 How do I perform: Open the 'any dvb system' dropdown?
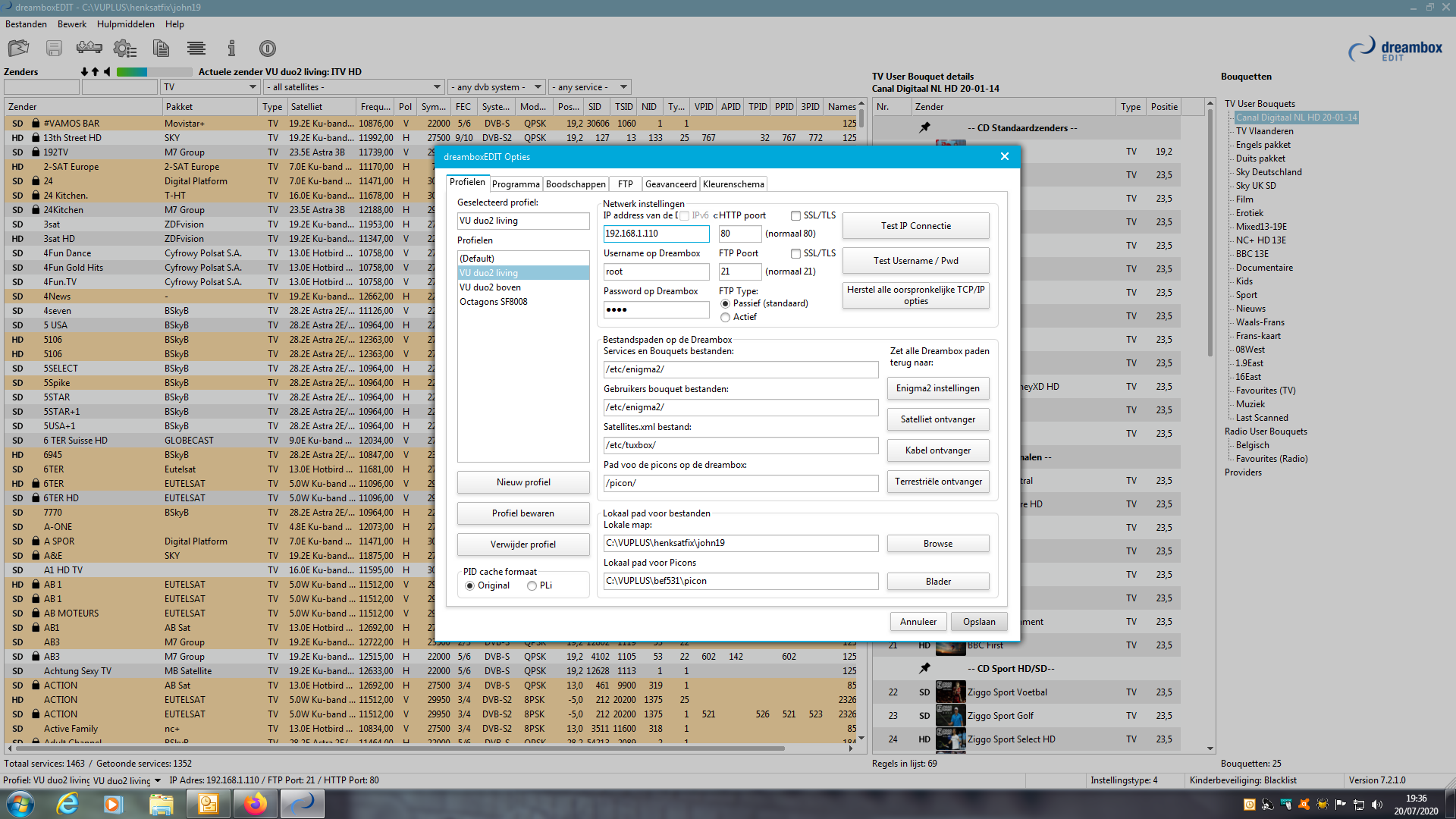point(538,87)
